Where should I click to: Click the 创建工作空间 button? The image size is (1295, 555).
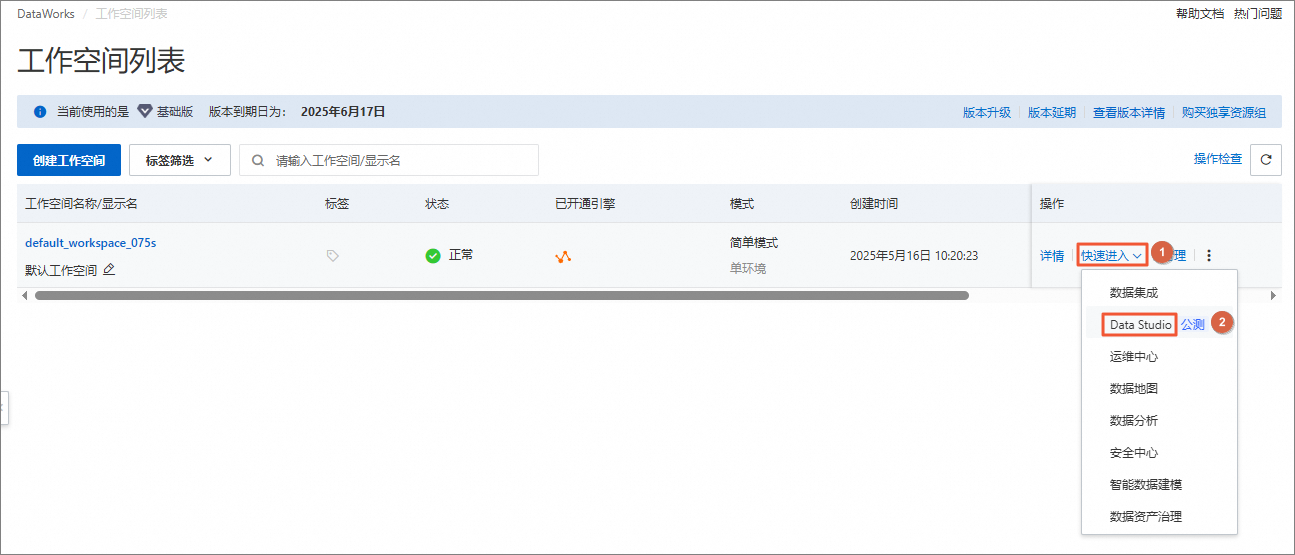coord(69,160)
